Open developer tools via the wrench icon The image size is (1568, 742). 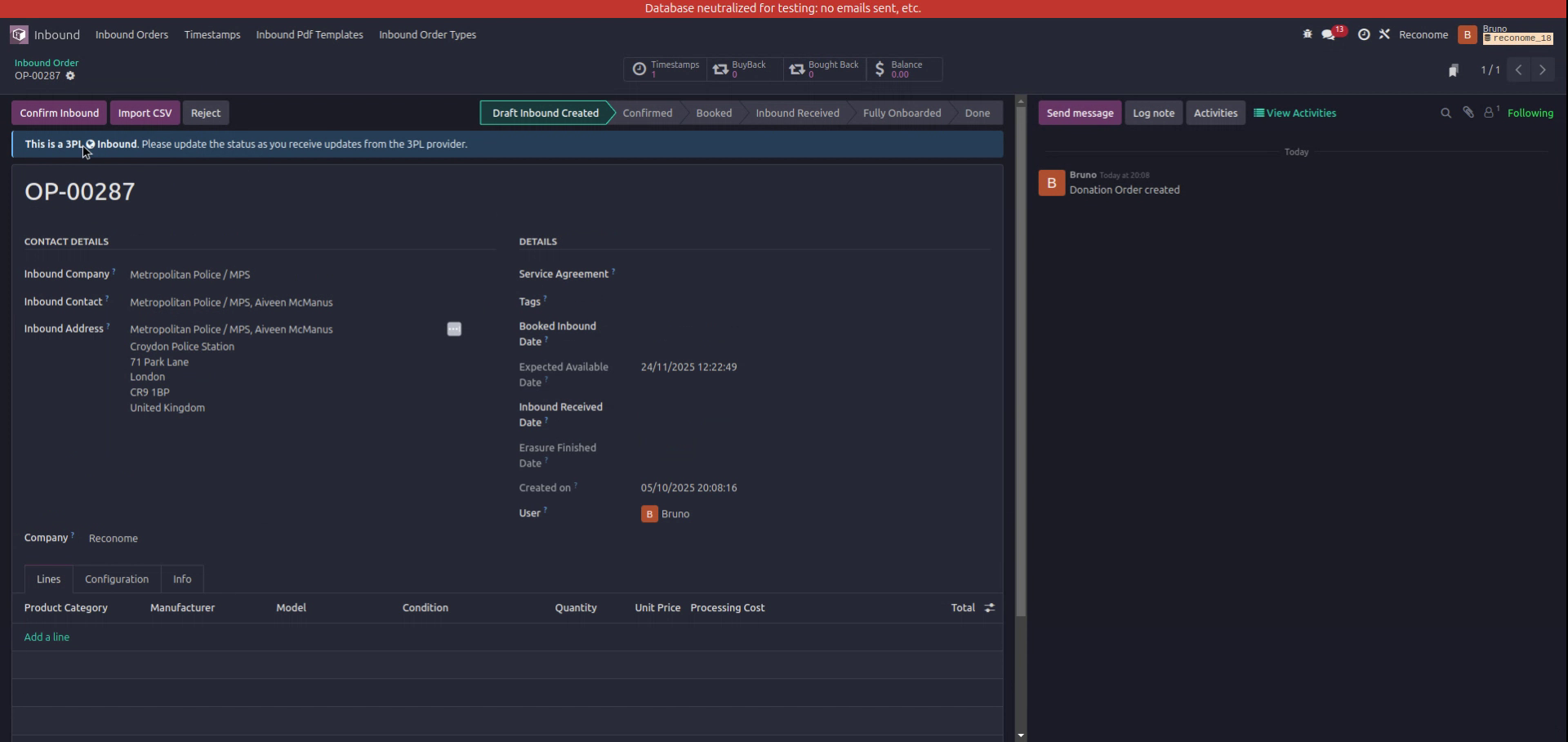1385,34
